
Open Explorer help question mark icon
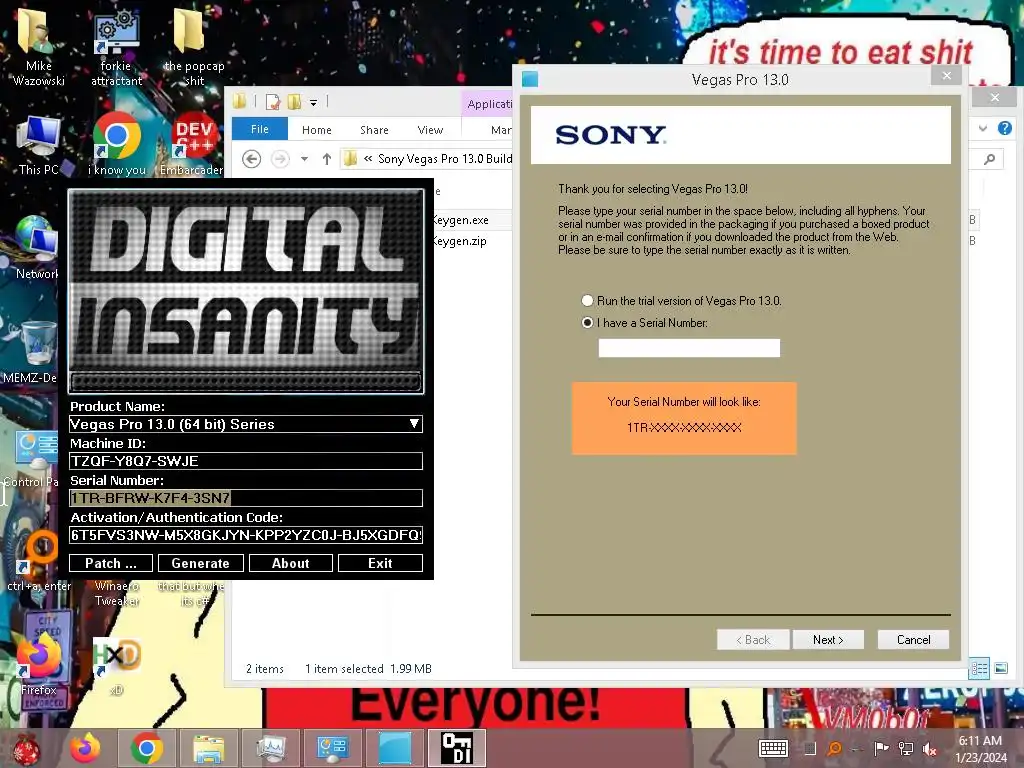1004,128
